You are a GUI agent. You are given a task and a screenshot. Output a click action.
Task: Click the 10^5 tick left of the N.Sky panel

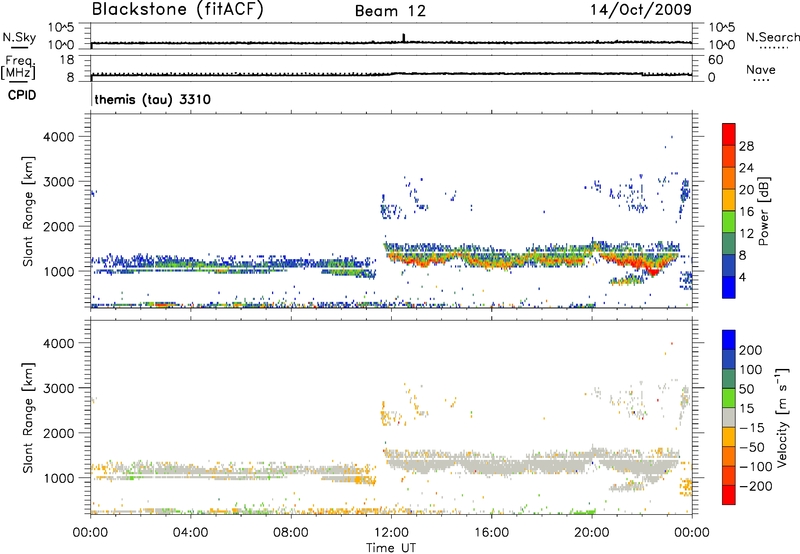[61, 27]
